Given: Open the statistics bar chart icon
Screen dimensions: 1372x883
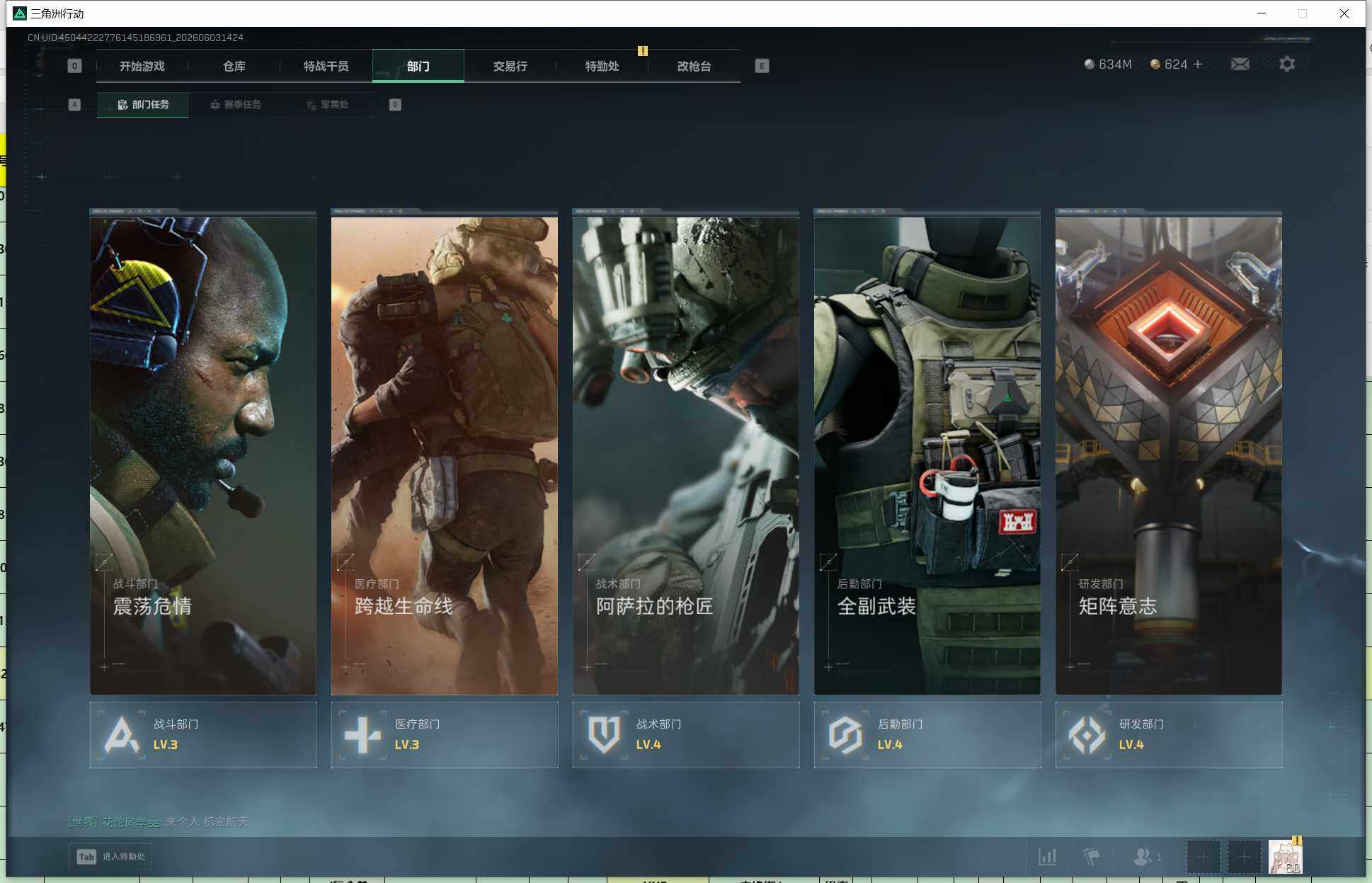Looking at the screenshot, I should click(1048, 857).
